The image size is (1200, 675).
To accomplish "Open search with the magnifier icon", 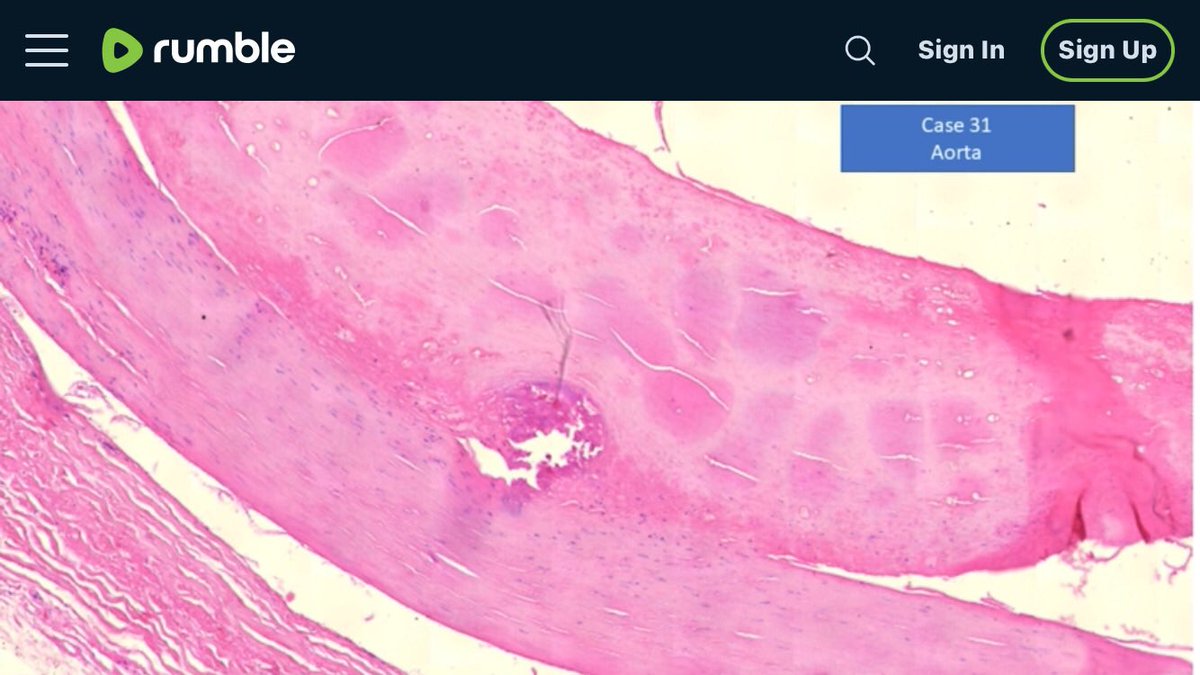I will 859,50.
